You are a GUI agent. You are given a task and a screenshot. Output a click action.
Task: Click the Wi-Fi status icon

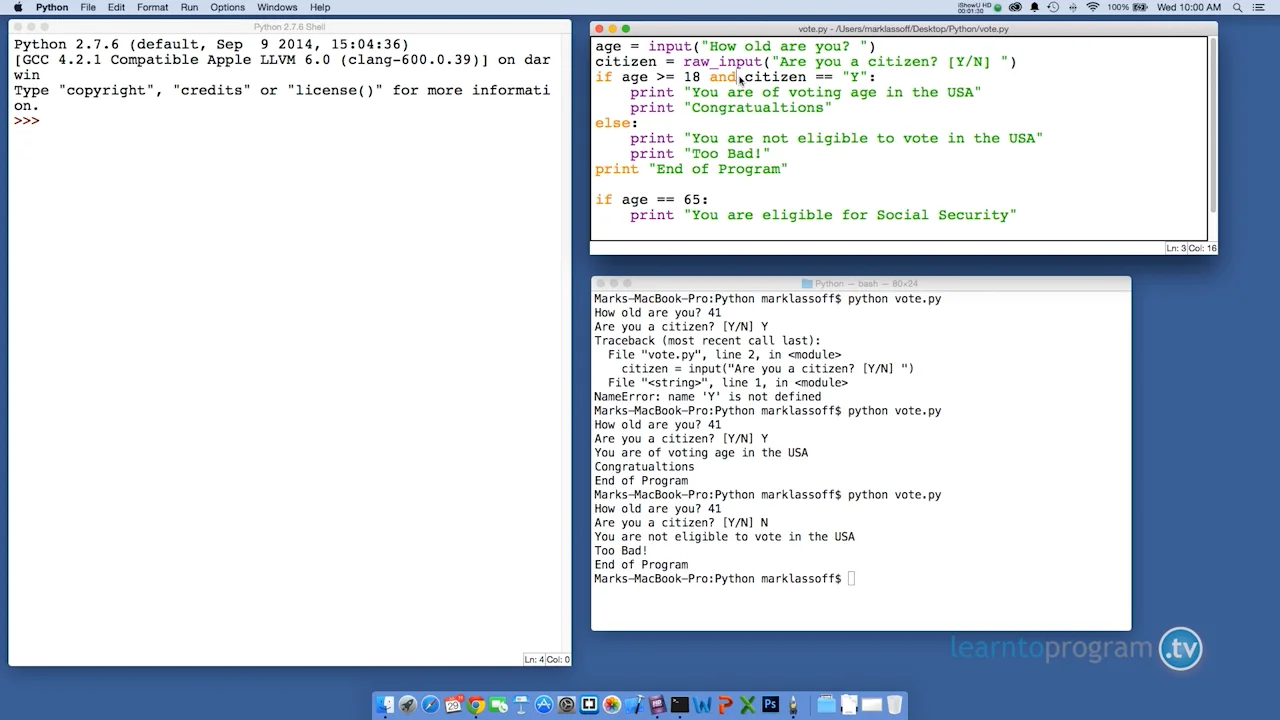[x=1093, y=7]
